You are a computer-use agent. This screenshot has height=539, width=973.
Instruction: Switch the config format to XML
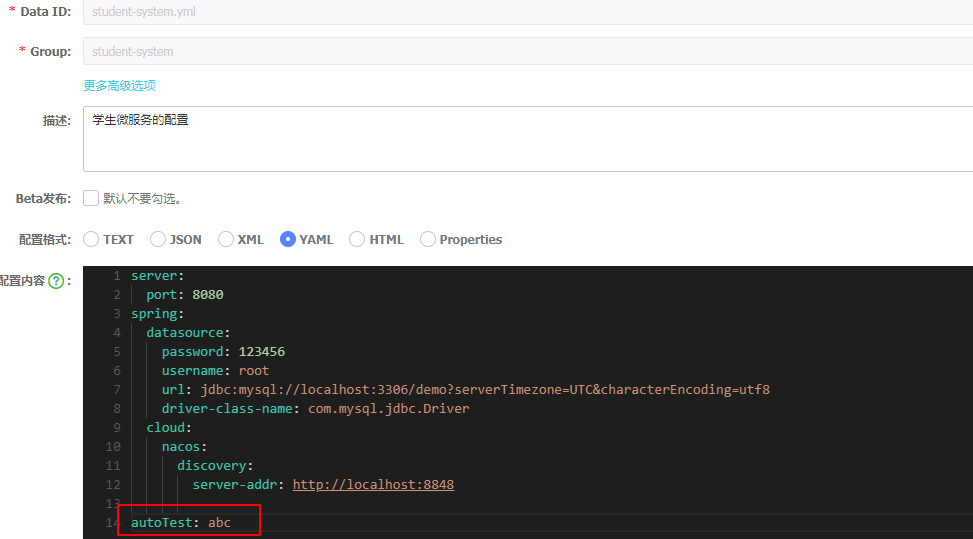[x=226, y=239]
